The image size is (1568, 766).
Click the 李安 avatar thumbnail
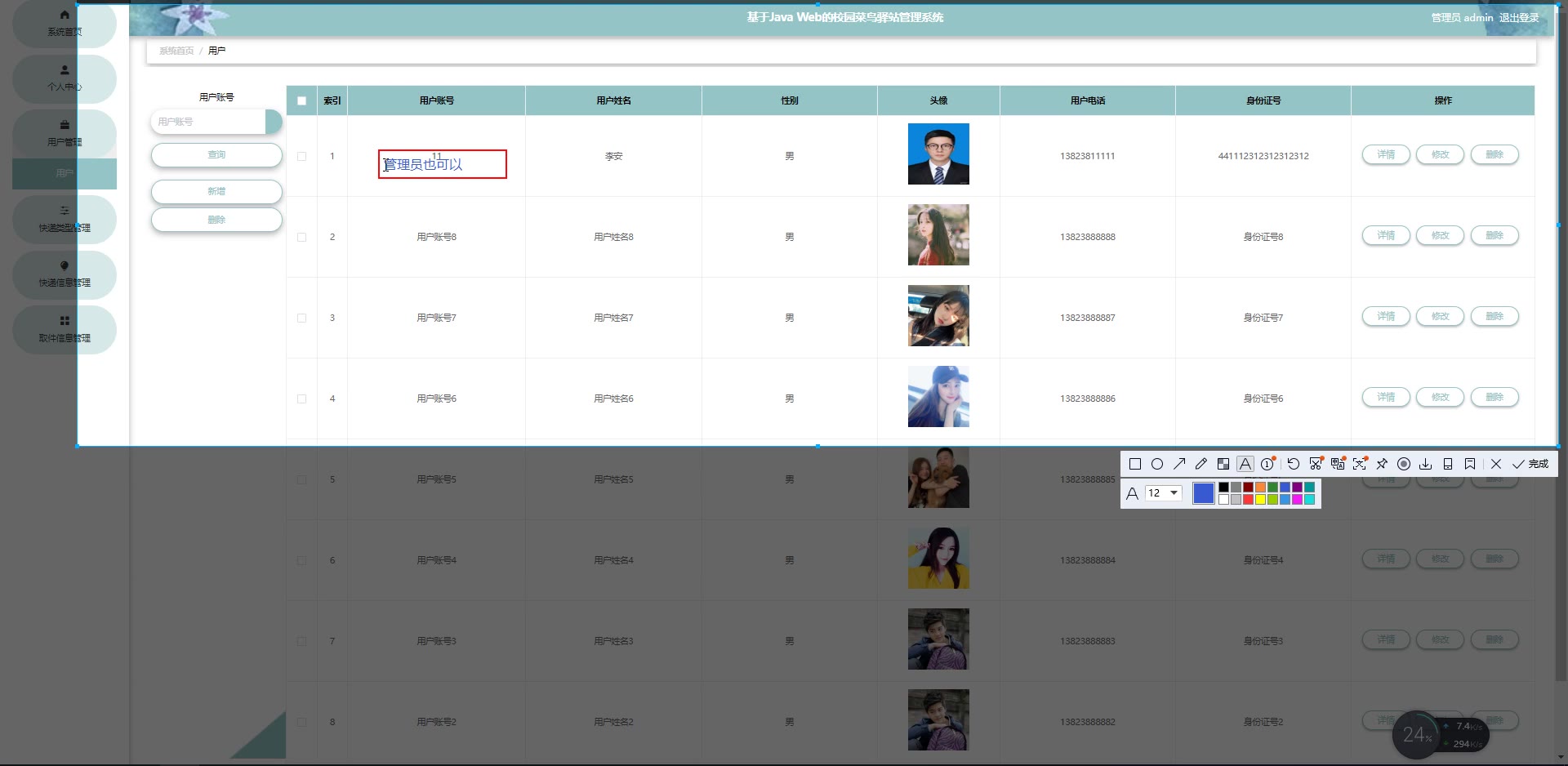coord(938,154)
